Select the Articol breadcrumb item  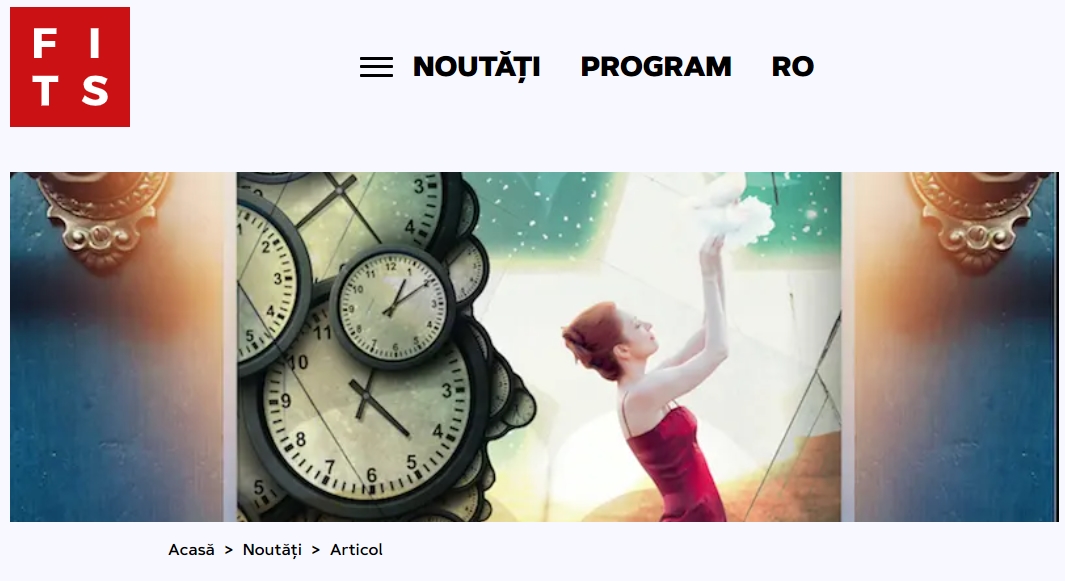point(357,550)
